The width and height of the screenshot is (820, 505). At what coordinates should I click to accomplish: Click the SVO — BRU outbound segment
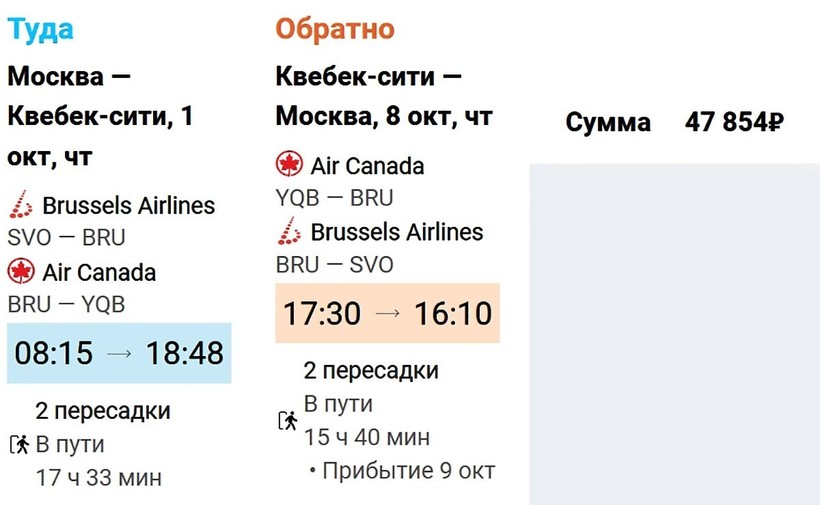(x=66, y=238)
